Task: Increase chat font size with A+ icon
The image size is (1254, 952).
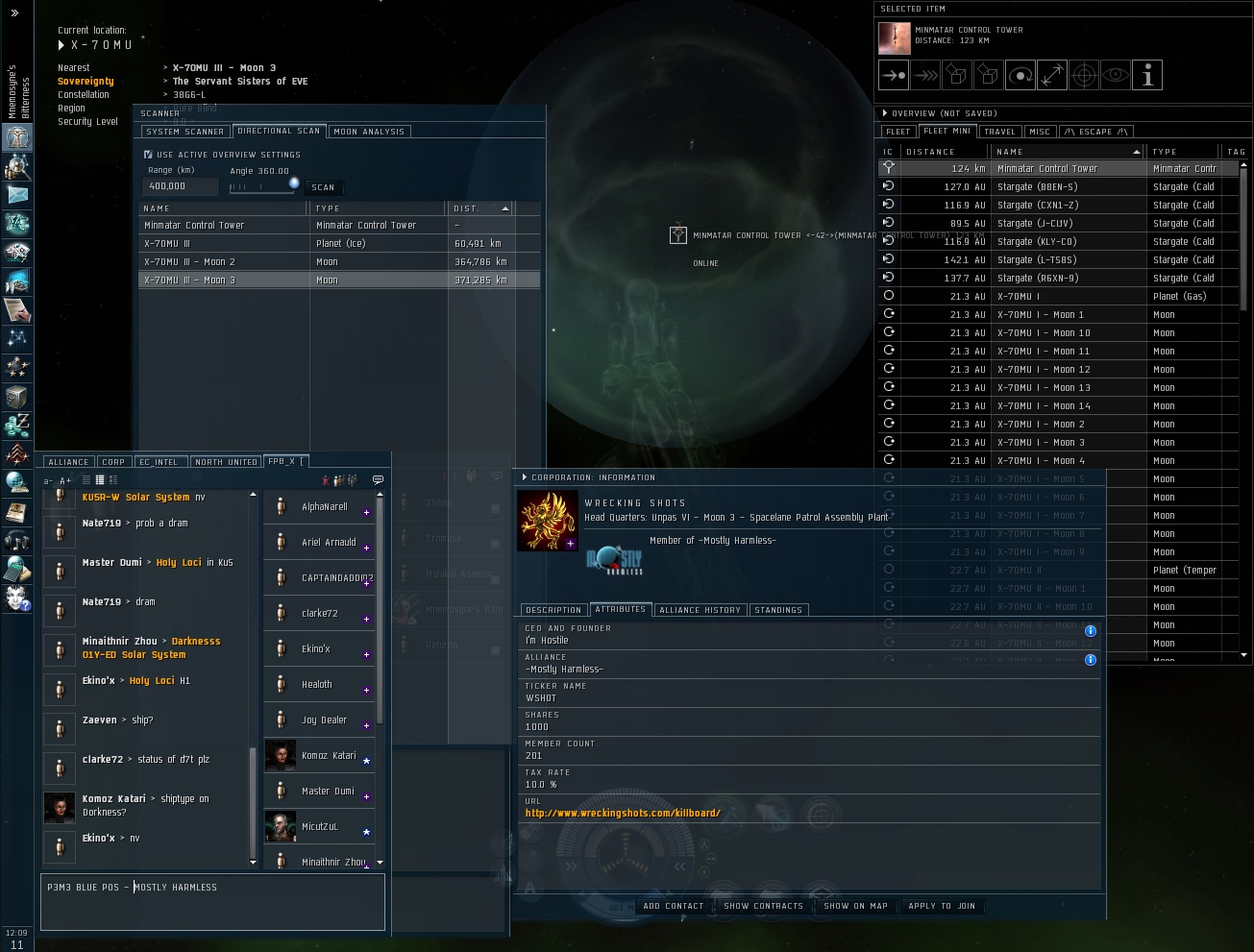Action: click(65, 480)
